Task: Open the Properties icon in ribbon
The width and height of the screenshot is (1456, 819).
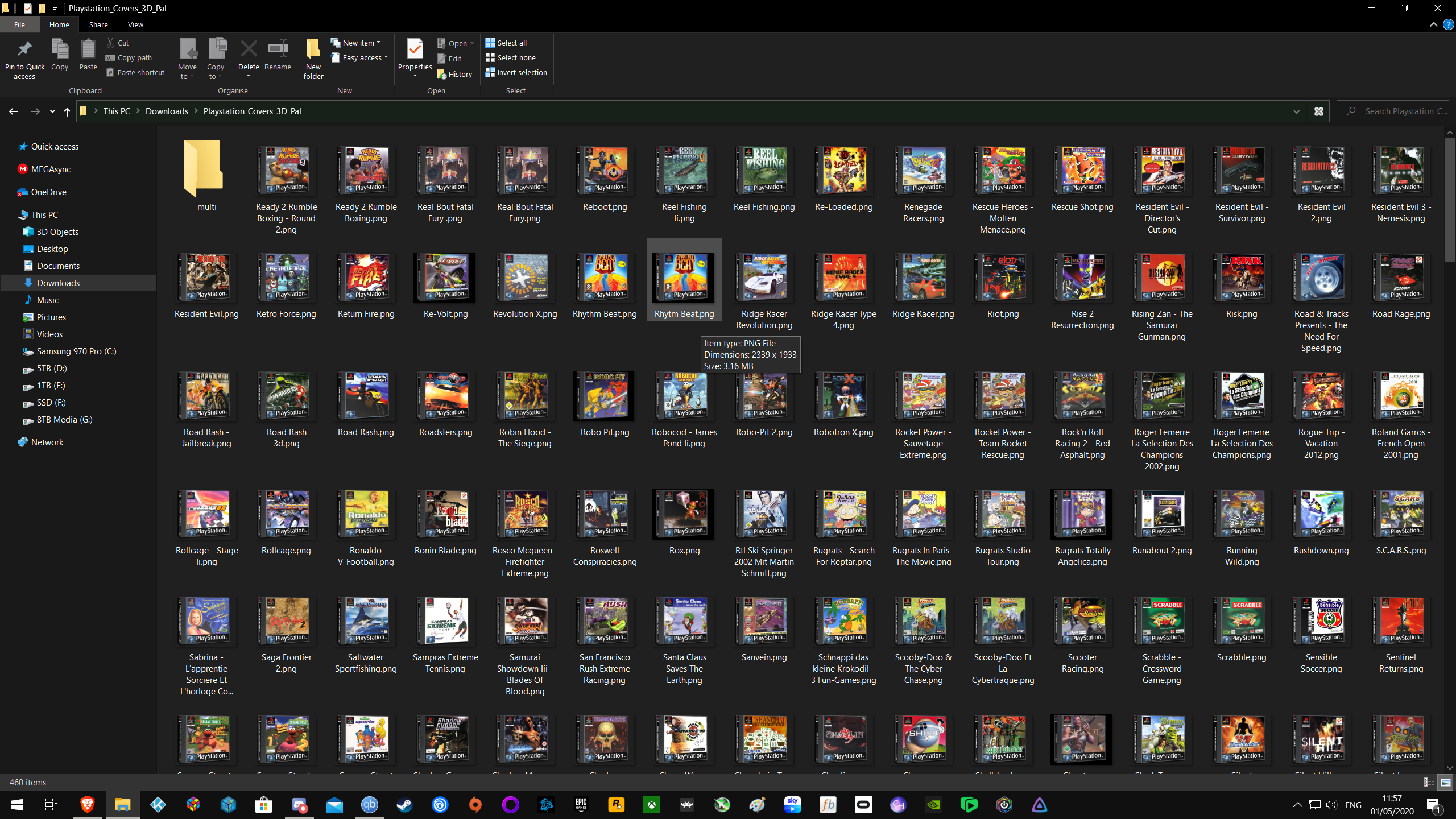Action: pos(415,50)
